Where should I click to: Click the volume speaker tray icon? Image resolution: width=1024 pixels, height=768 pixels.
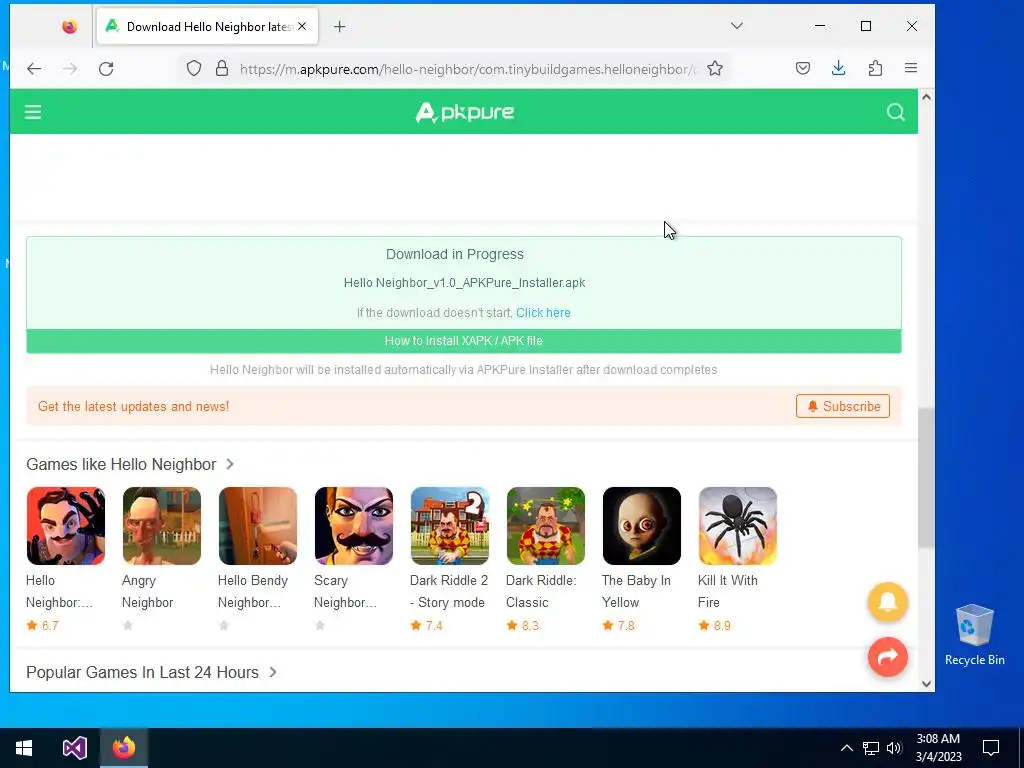click(894, 748)
